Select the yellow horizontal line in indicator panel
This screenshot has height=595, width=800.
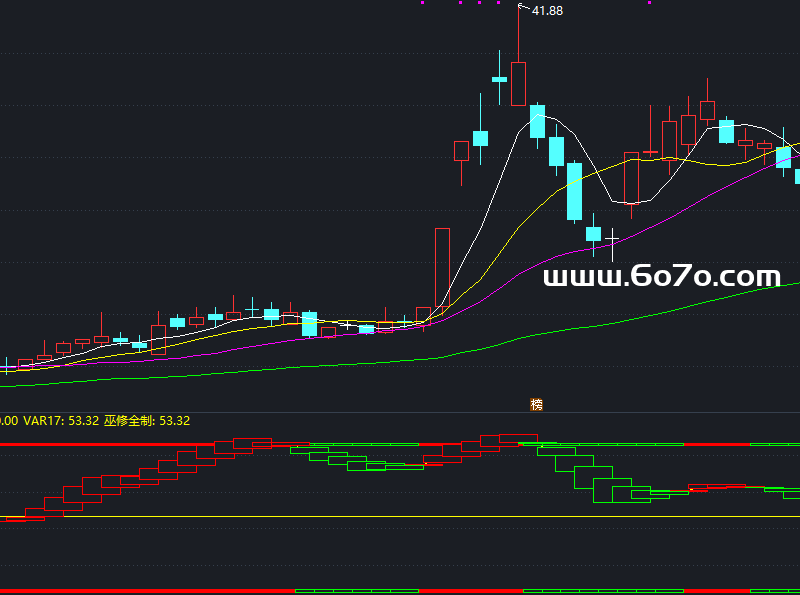[x=400, y=517]
